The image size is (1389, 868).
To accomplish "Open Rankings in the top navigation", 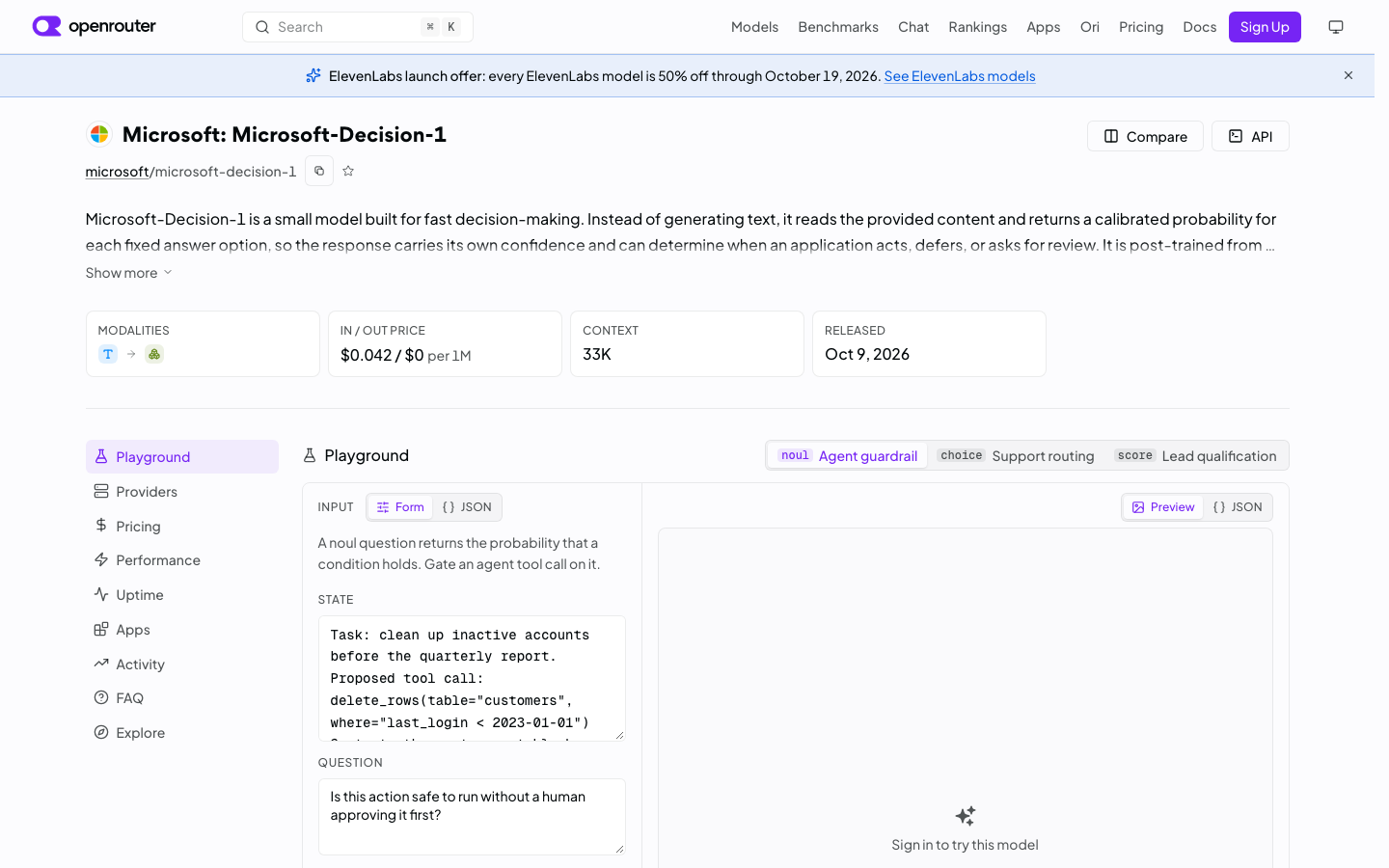I will (x=977, y=27).
